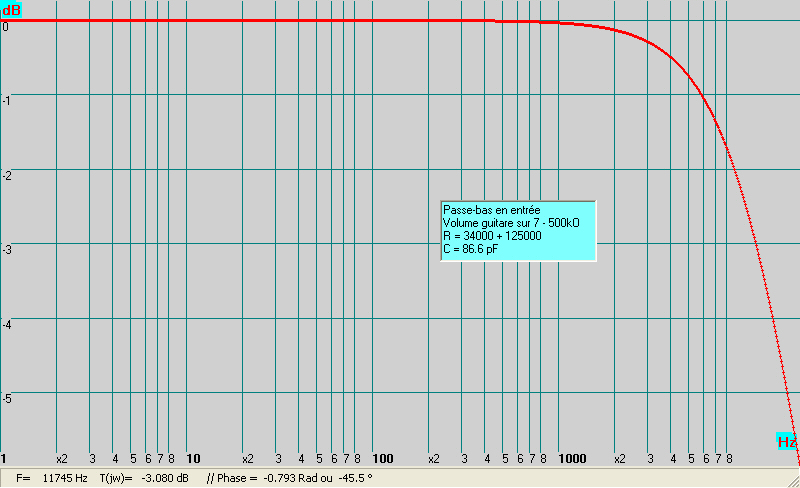Click the '0' dB tick label

coord(6,27)
